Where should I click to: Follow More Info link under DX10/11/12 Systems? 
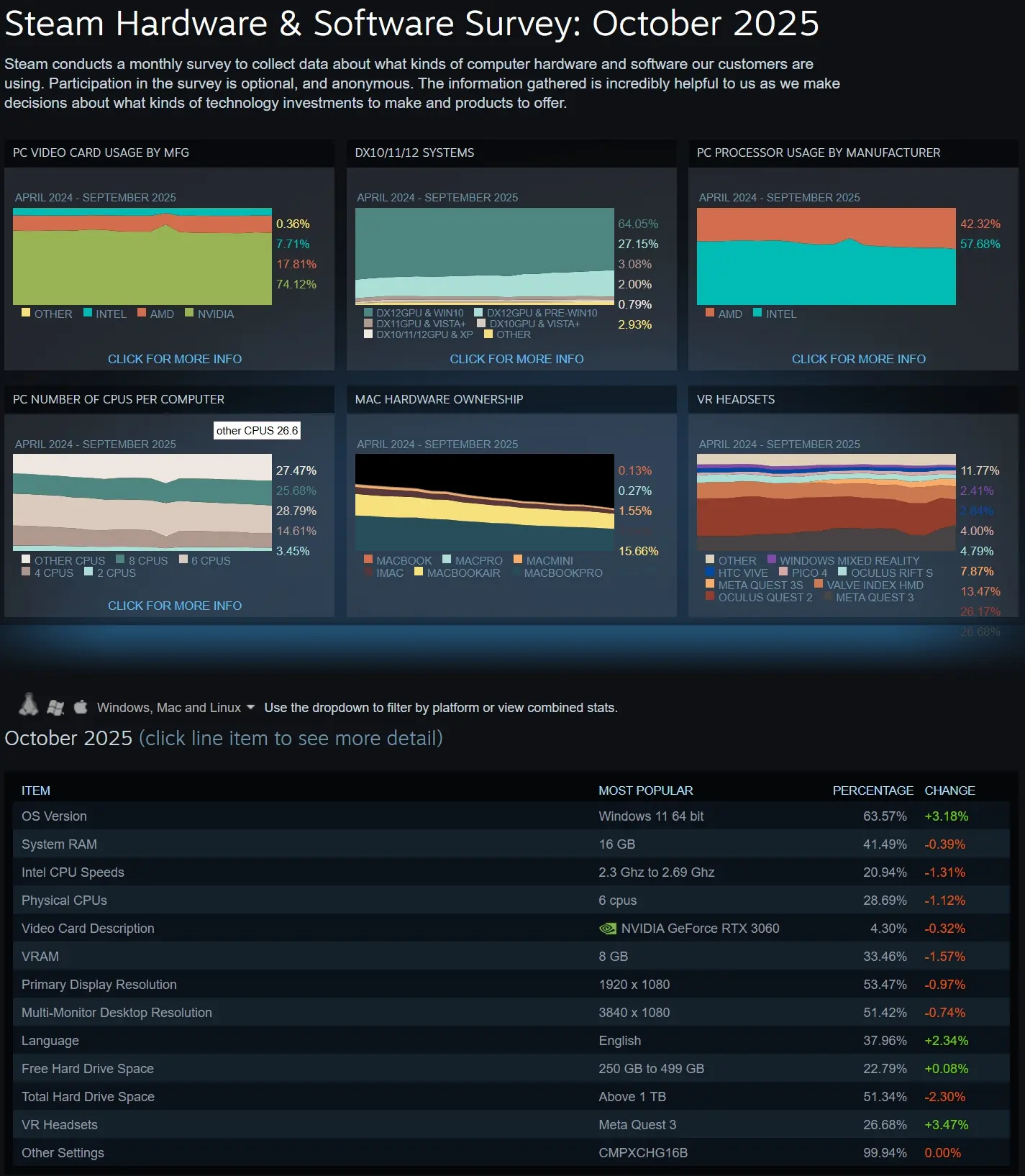coord(516,359)
